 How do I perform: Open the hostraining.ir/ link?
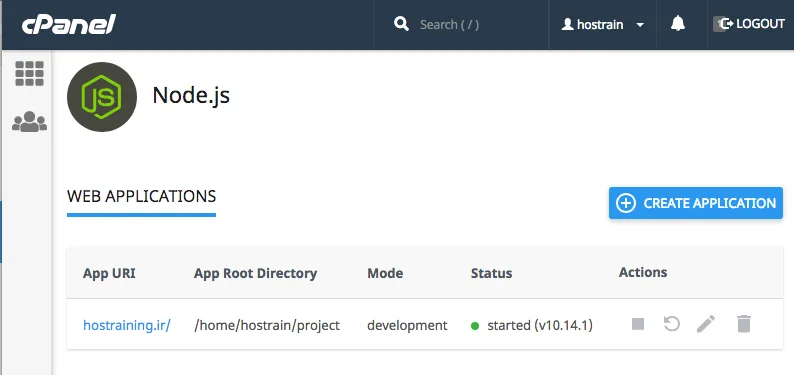coord(127,325)
